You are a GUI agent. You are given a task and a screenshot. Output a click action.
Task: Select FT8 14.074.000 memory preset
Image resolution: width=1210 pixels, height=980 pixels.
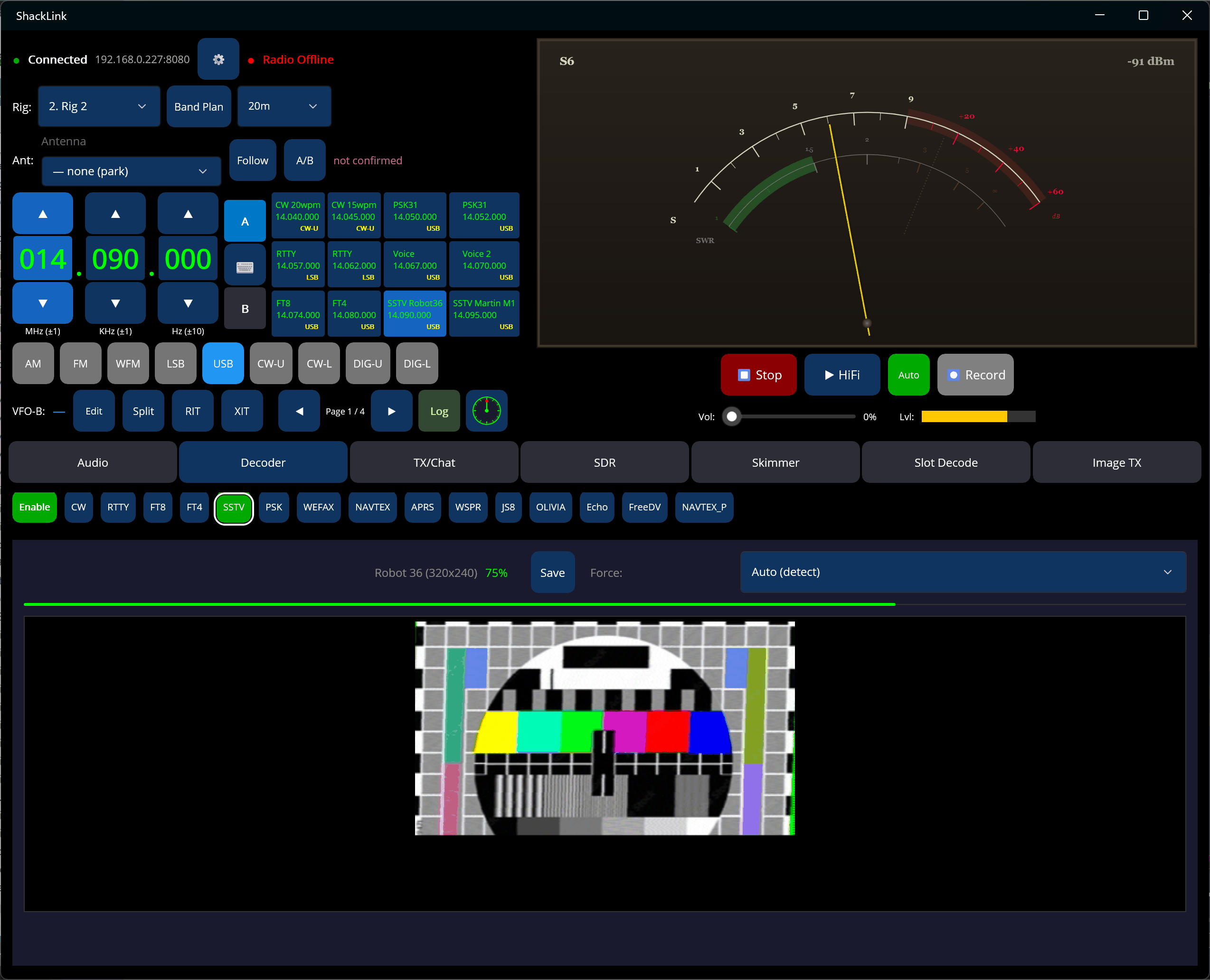coord(298,314)
